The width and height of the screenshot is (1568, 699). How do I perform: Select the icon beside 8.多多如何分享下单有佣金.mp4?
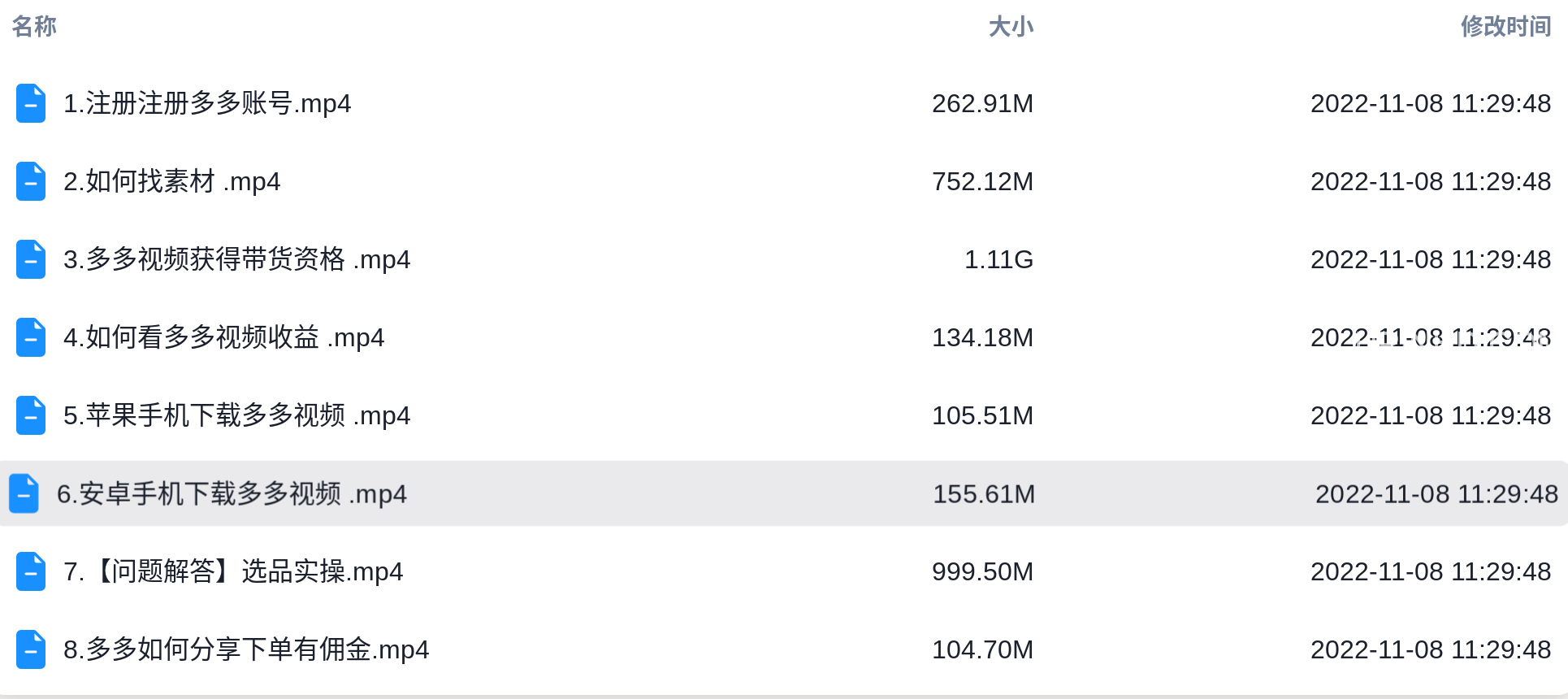[31, 649]
